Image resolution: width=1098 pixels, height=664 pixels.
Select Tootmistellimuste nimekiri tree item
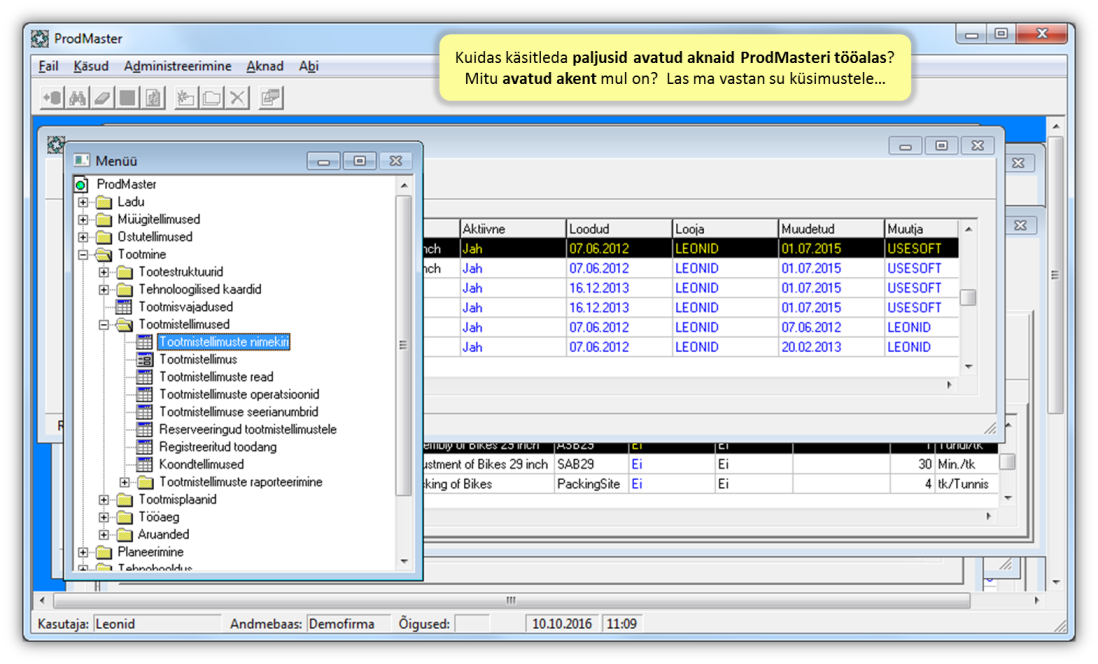(223, 342)
